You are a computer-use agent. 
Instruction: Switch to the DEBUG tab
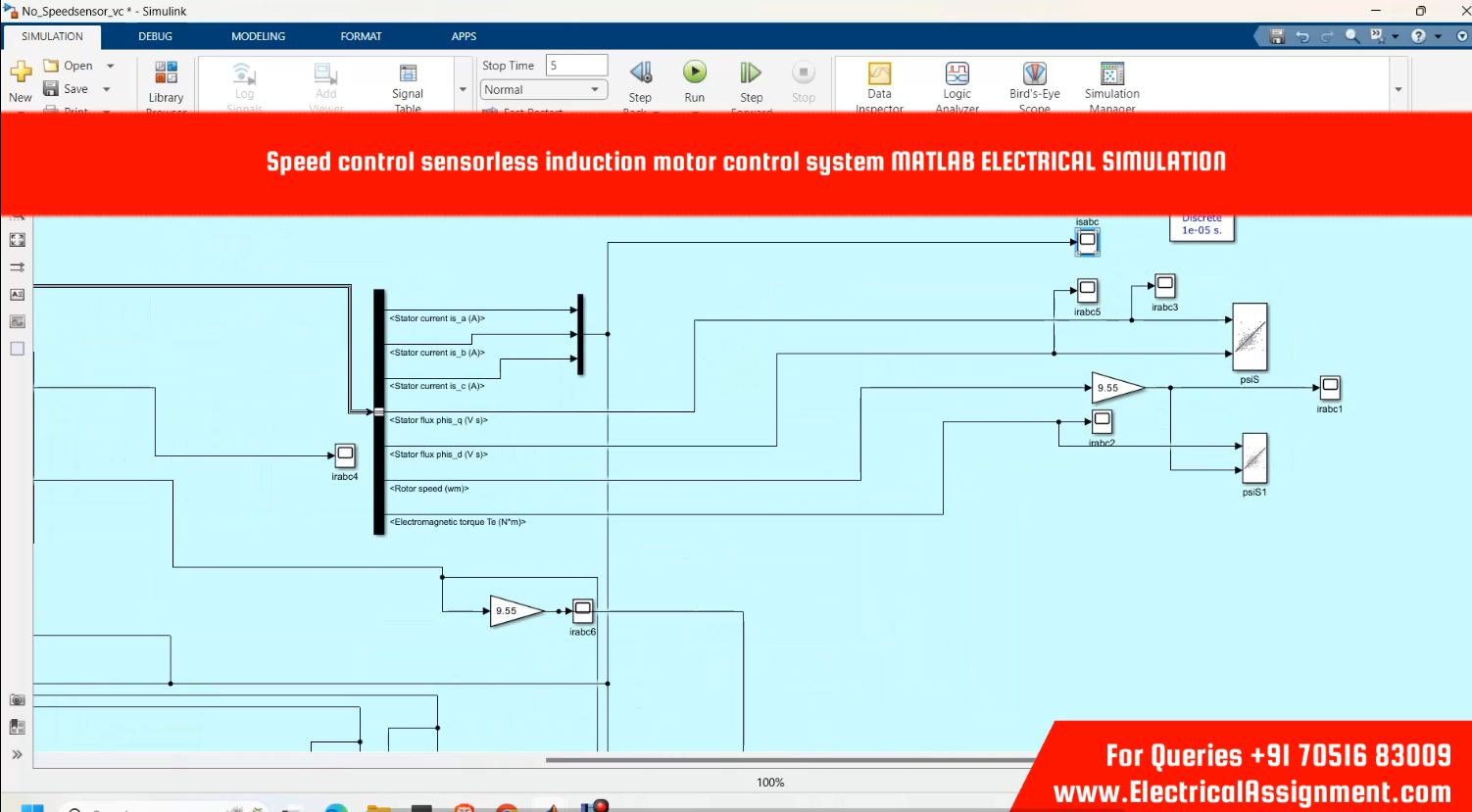point(155,36)
